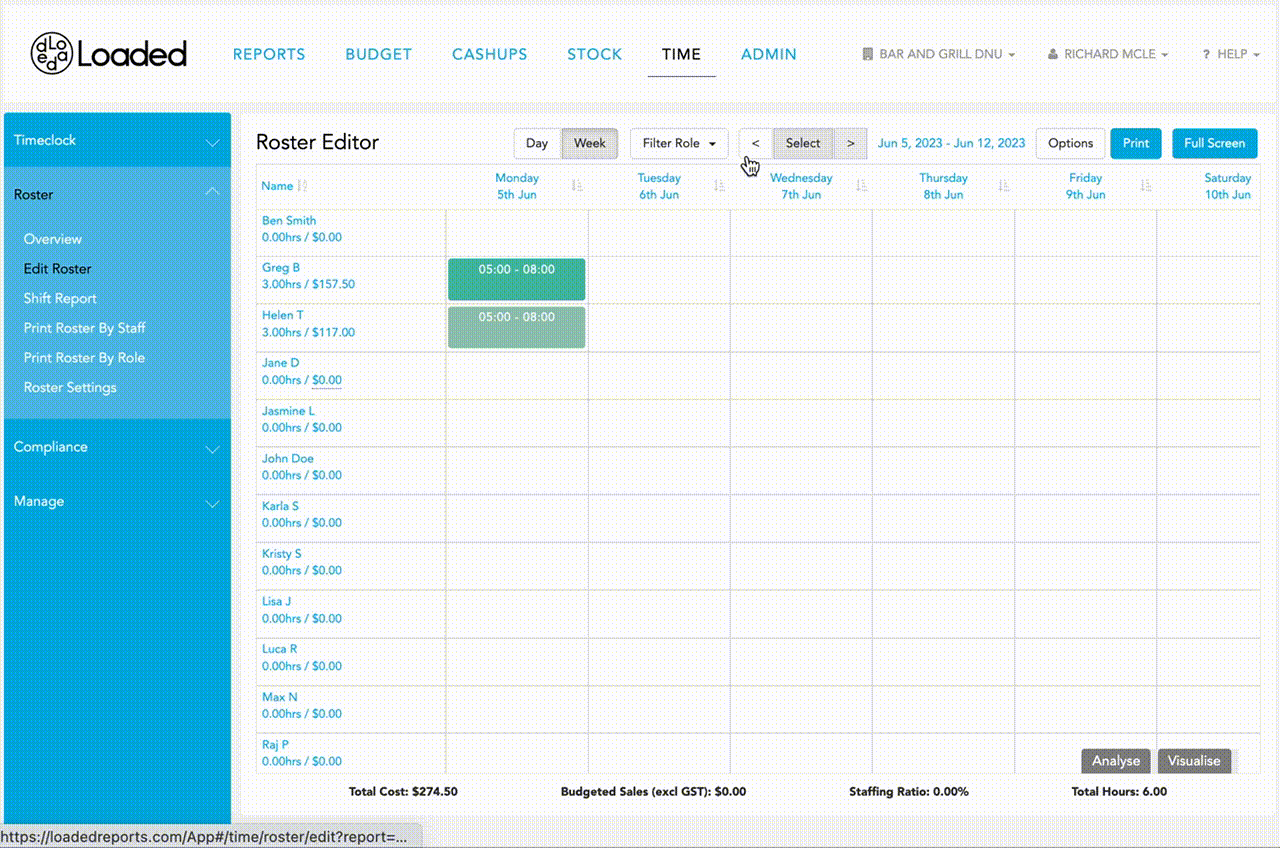Click the Visualise button
1280x848 pixels.
[1195, 761]
